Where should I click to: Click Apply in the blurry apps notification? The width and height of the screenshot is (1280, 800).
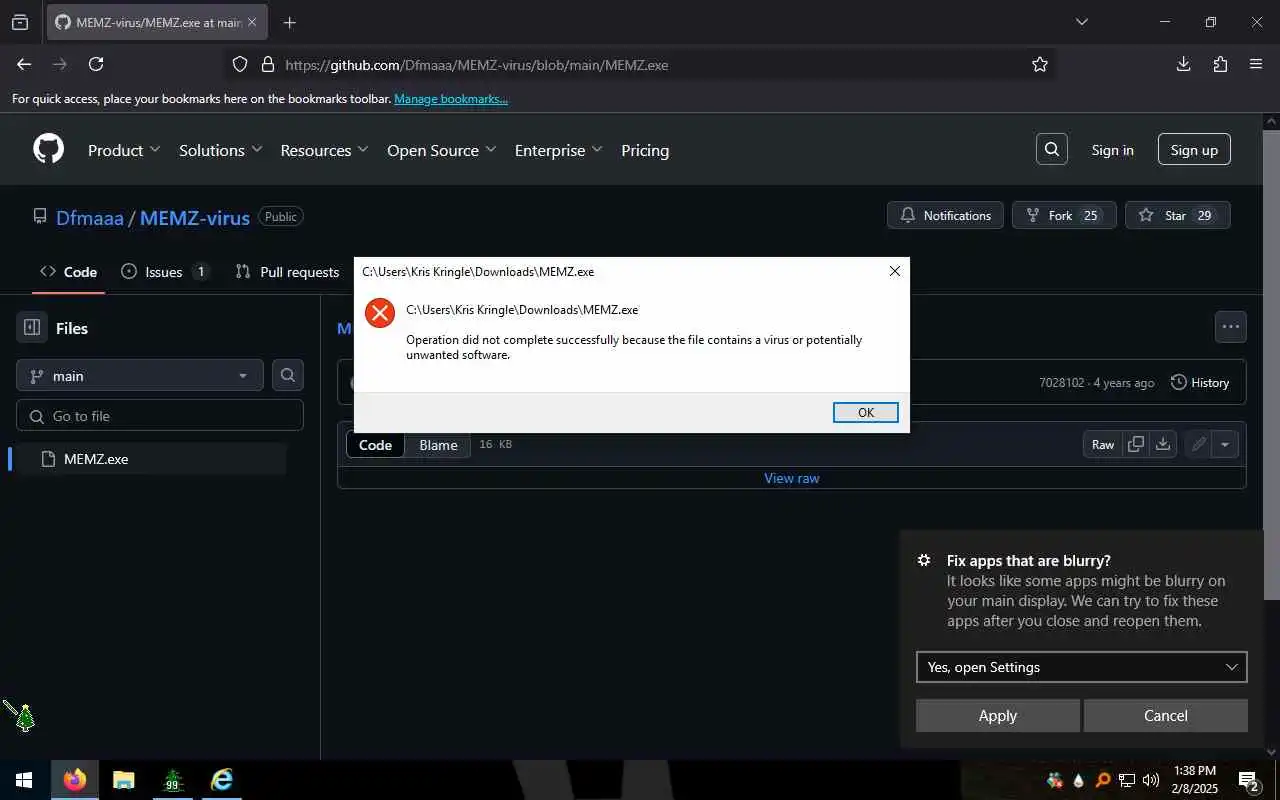997,715
